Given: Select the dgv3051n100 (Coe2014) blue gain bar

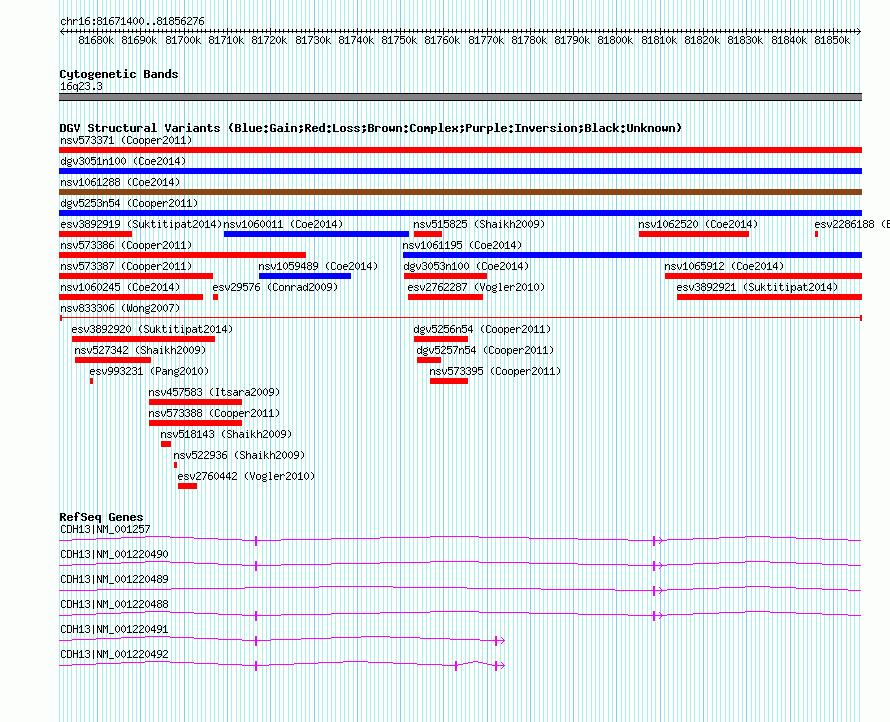Looking at the screenshot, I should [460, 171].
